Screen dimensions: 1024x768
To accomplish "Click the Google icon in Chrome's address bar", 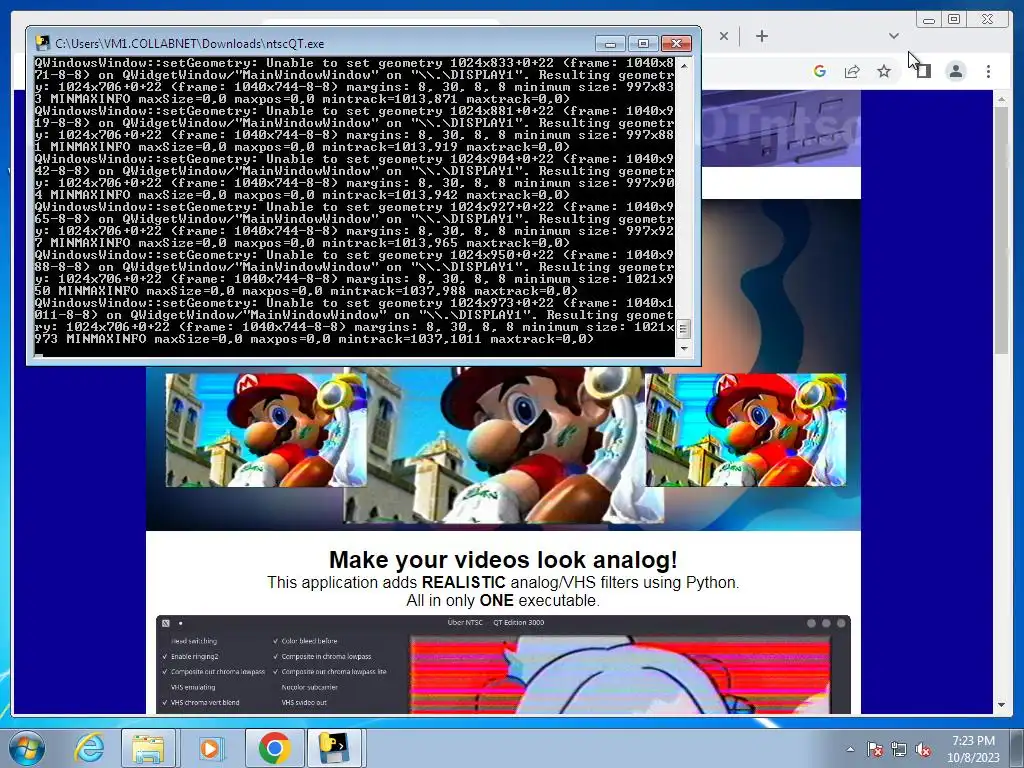I will pos(820,71).
